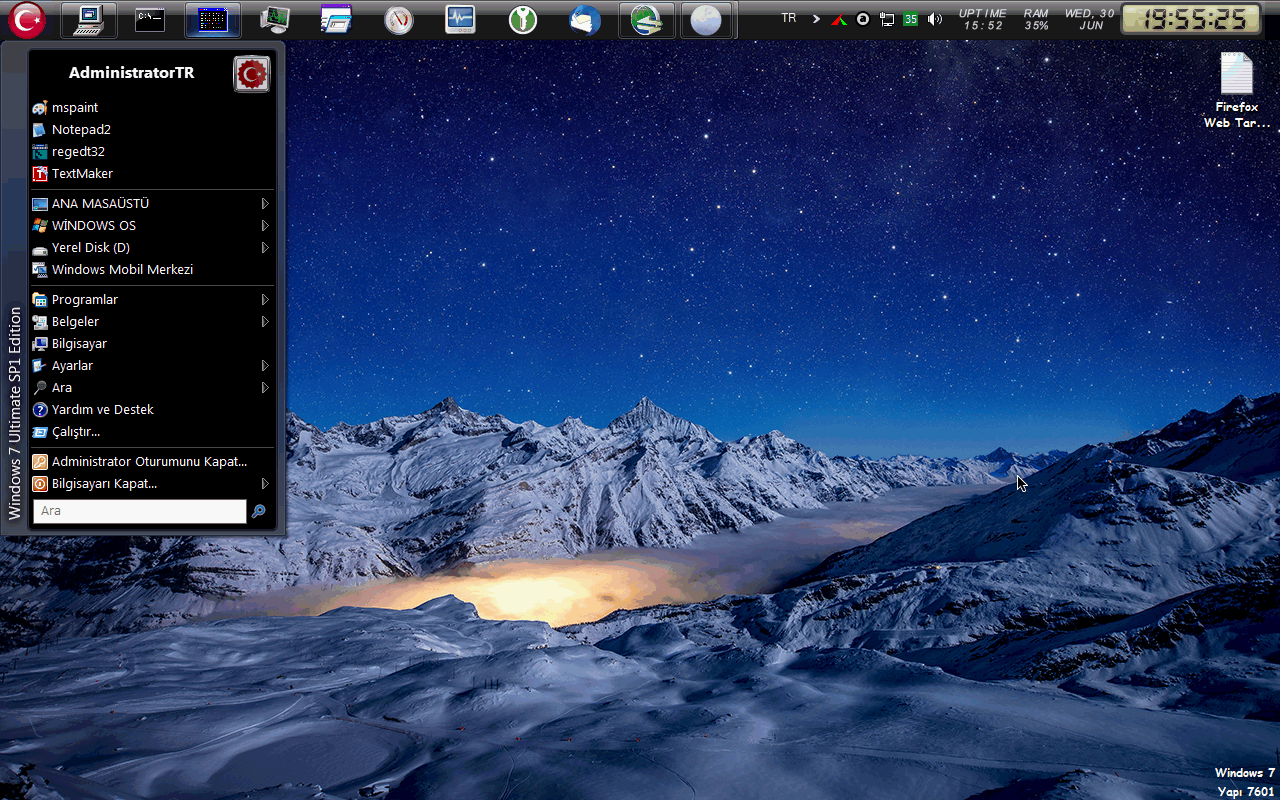Switch the TR keyboard language indicator
Viewport: 1280px width, 800px height.
[789, 18]
